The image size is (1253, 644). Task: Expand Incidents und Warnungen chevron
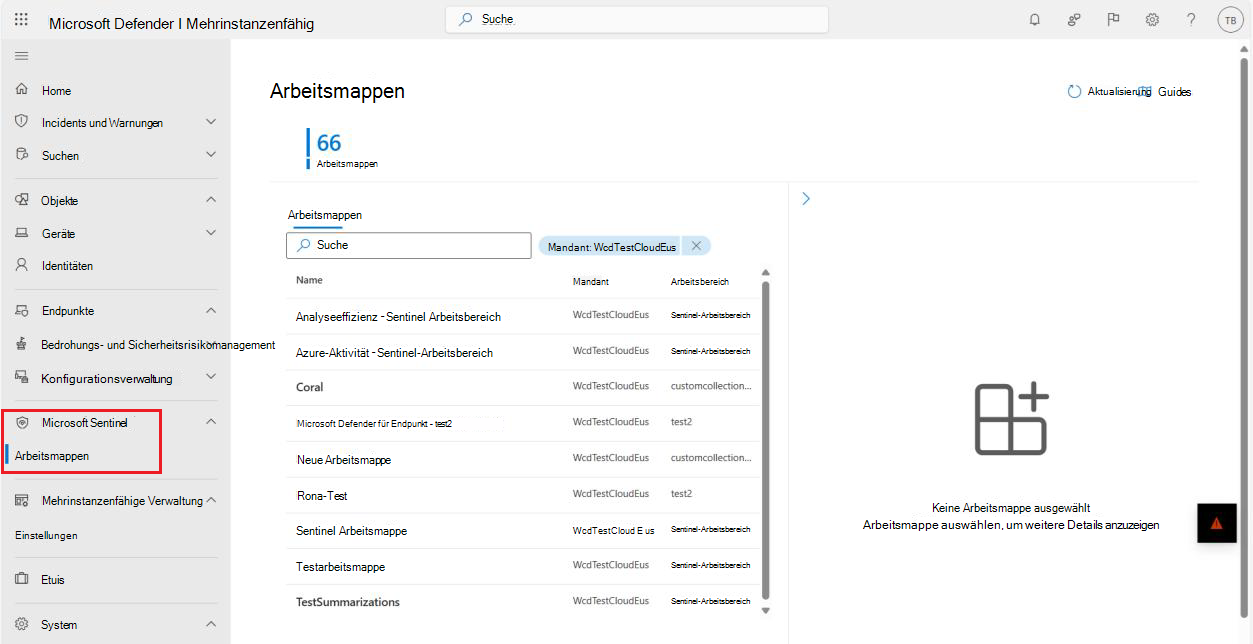tap(211, 122)
